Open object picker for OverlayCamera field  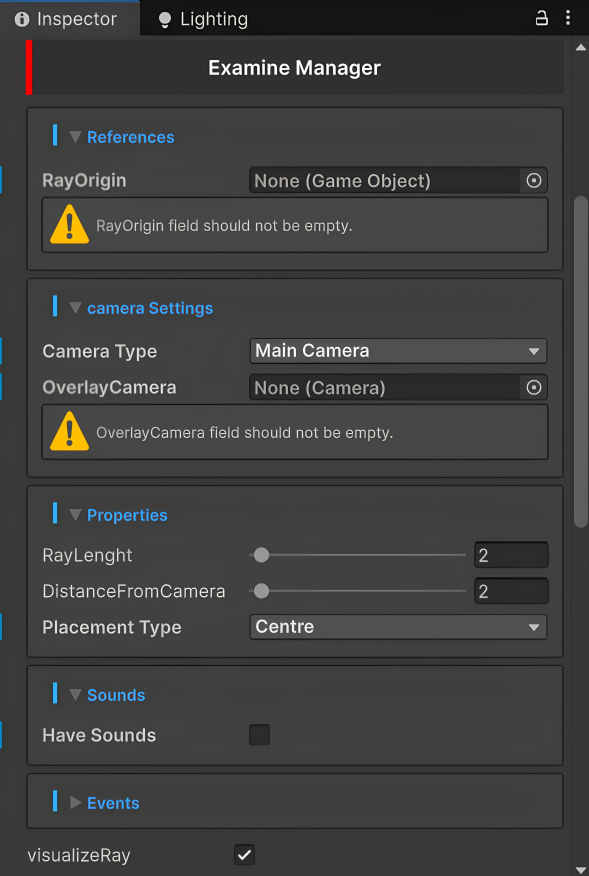click(x=534, y=387)
